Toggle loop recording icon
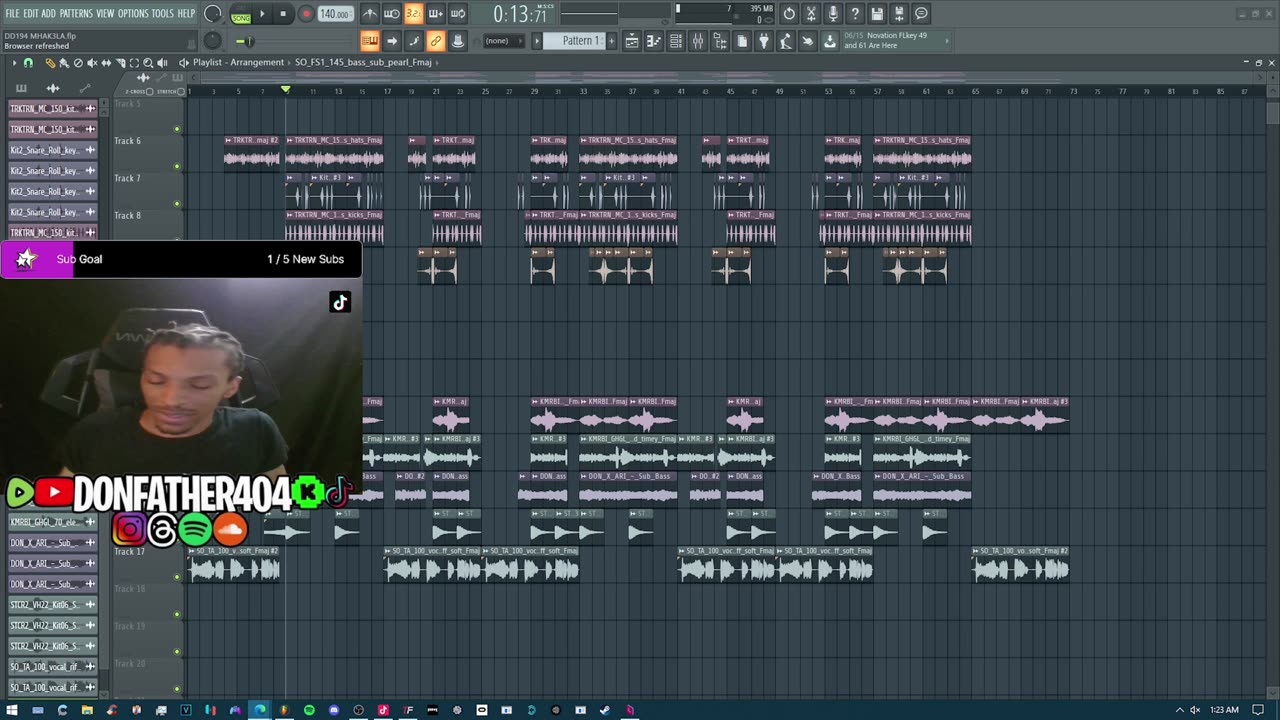Screen dimensions: 1280x720 (458, 14)
